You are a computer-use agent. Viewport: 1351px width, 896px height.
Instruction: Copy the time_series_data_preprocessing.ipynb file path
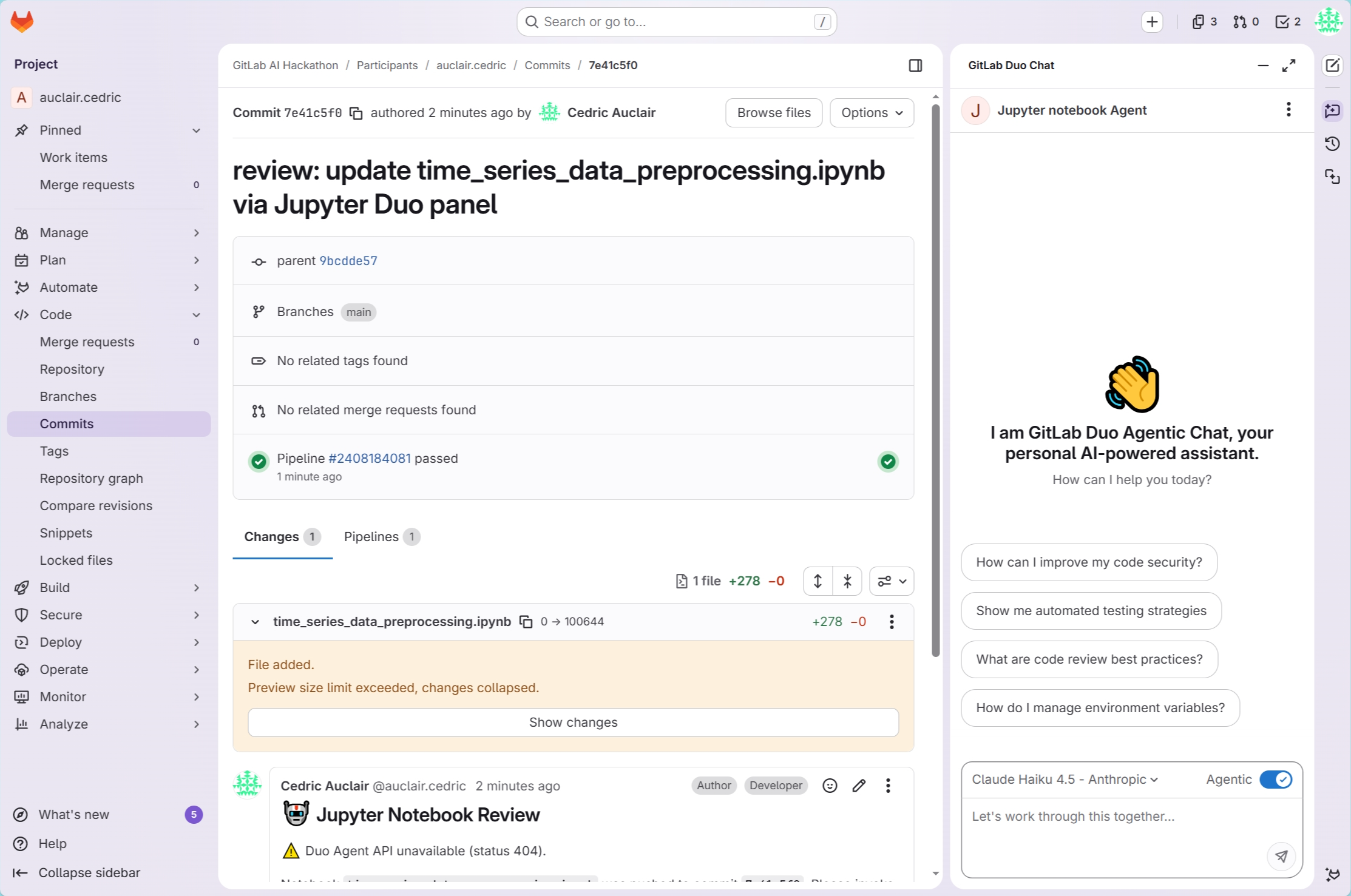click(526, 622)
